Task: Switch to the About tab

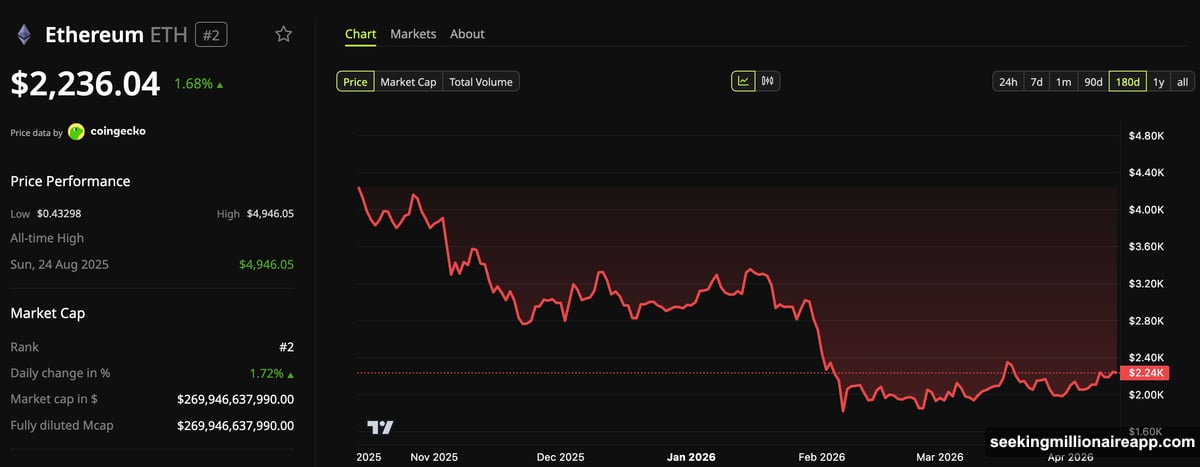Action: click(x=467, y=34)
